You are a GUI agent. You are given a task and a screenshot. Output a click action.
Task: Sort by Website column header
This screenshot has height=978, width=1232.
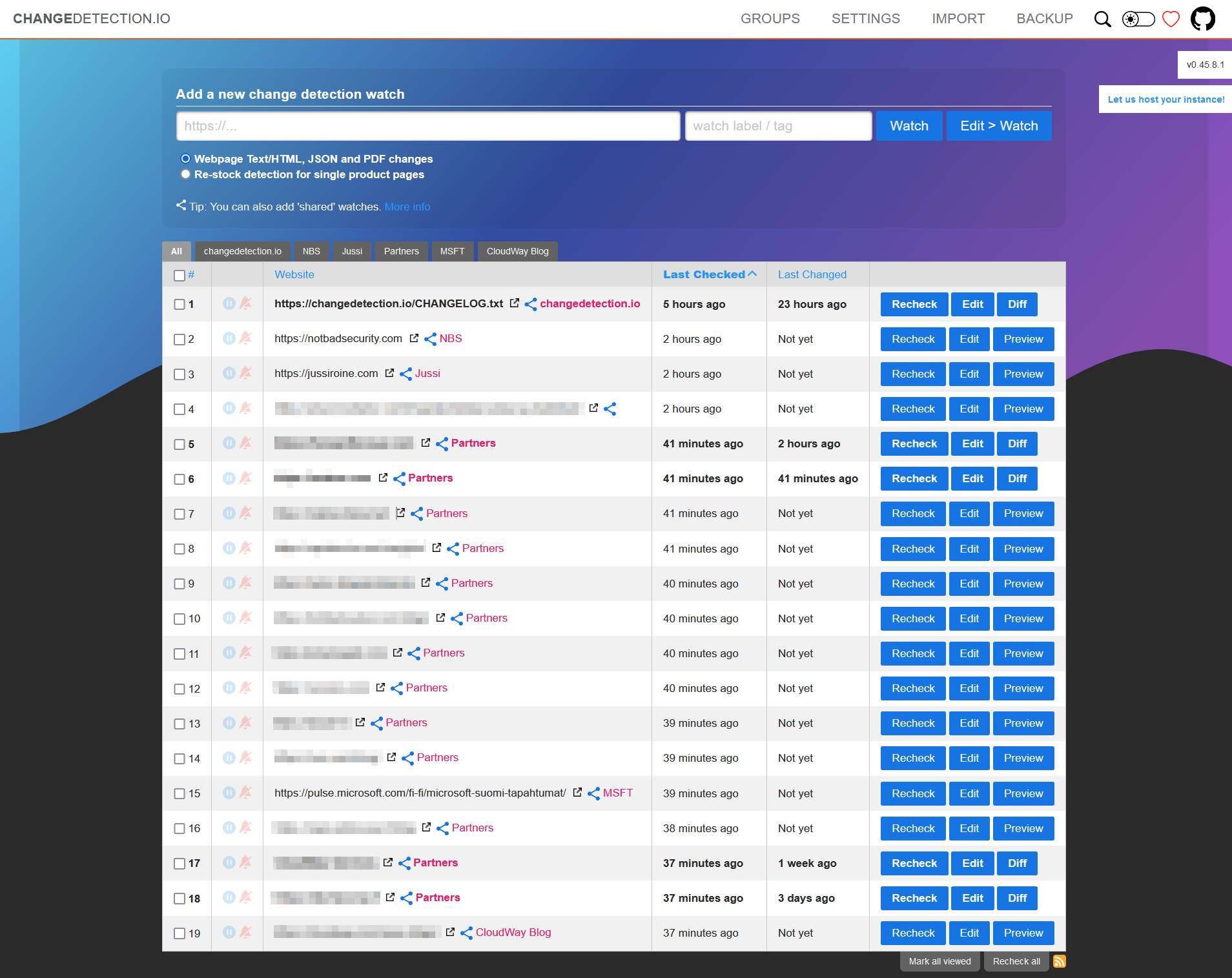[x=294, y=274]
